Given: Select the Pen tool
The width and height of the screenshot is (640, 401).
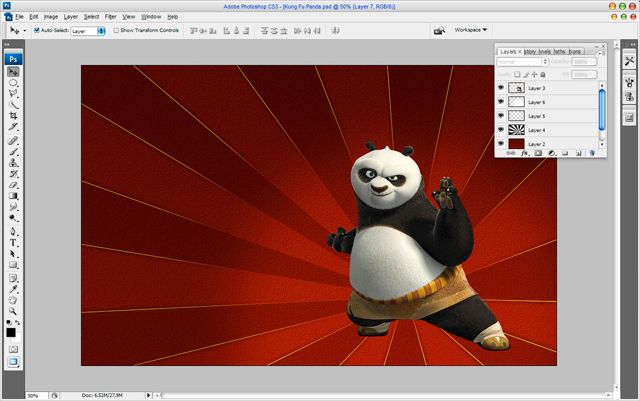Looking at the screenshot, I should [x=13, y=232].
